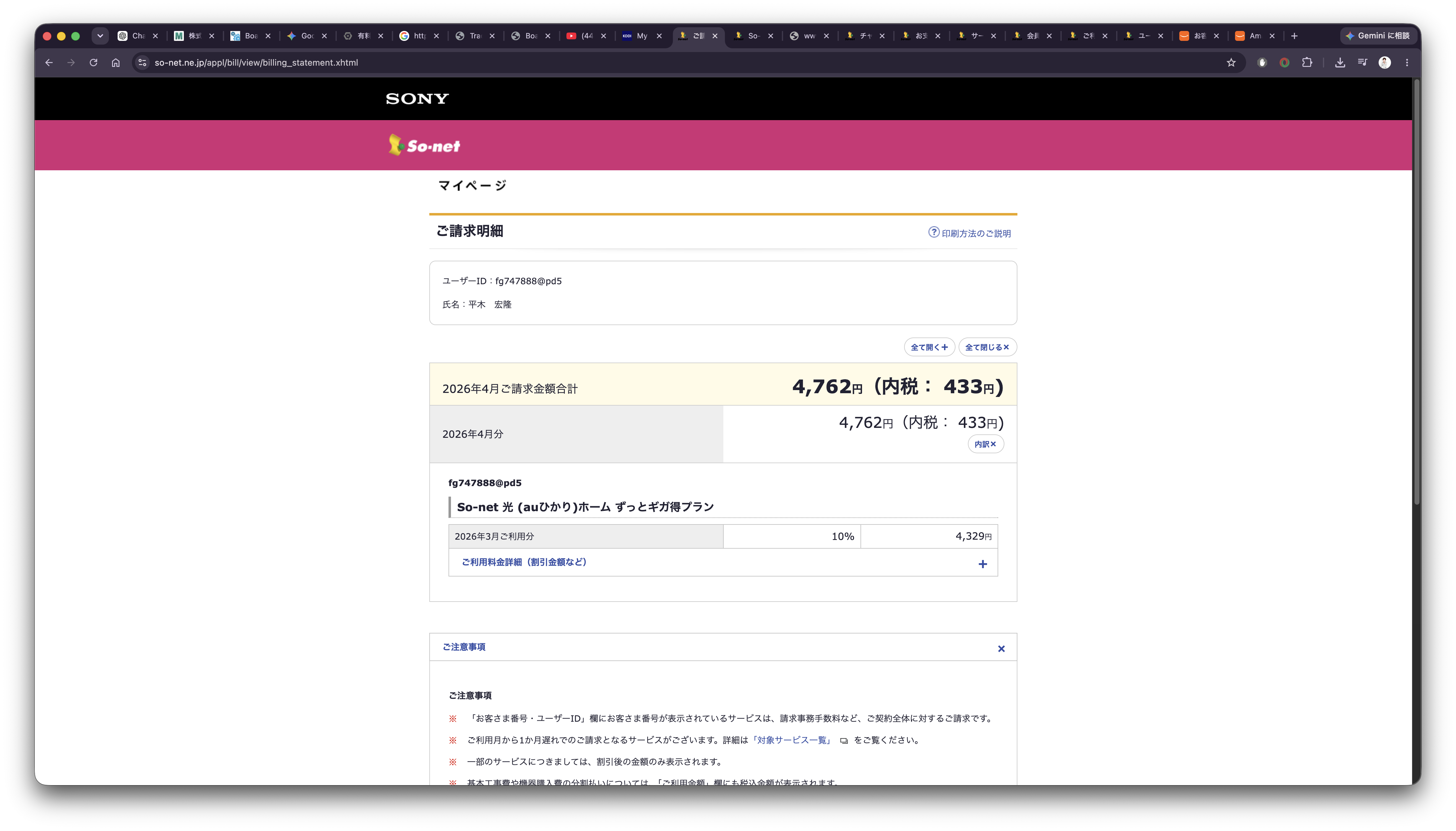Close the ww globe tab
Viewport: 1456px width, 831px height.
tap(827, 36)
